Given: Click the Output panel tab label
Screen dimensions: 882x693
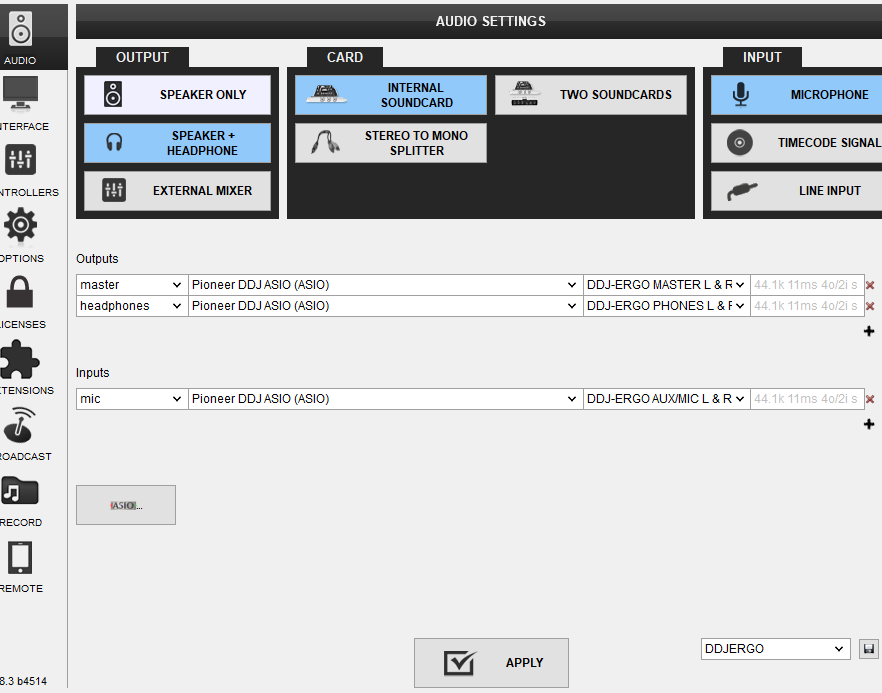Looking at the screenshot, I should tap(142, 57).
